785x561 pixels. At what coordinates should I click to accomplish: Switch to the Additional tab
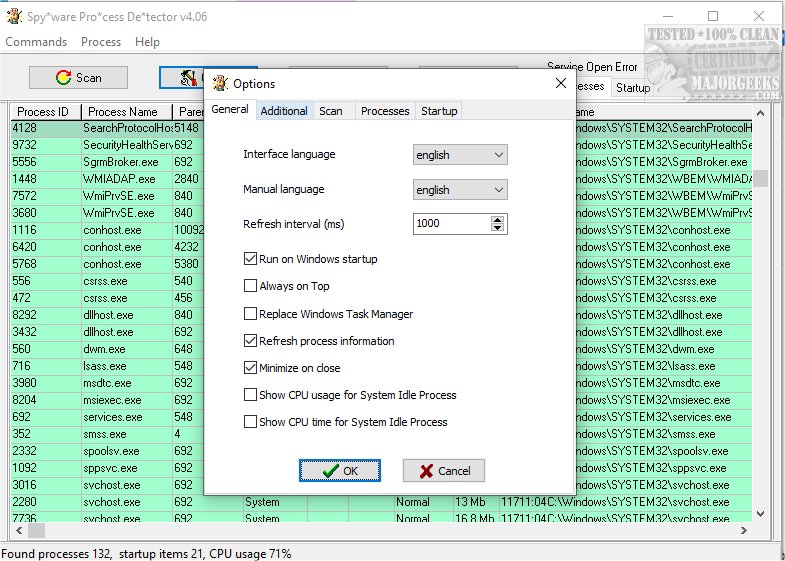284,111
